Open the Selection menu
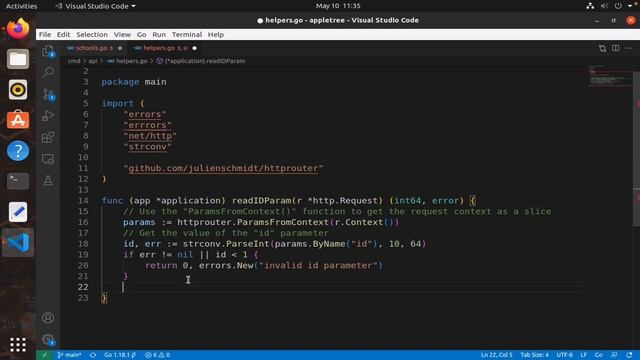Image resolution: width=640 pixels, height=360 pixels. [x=92, y=35]
